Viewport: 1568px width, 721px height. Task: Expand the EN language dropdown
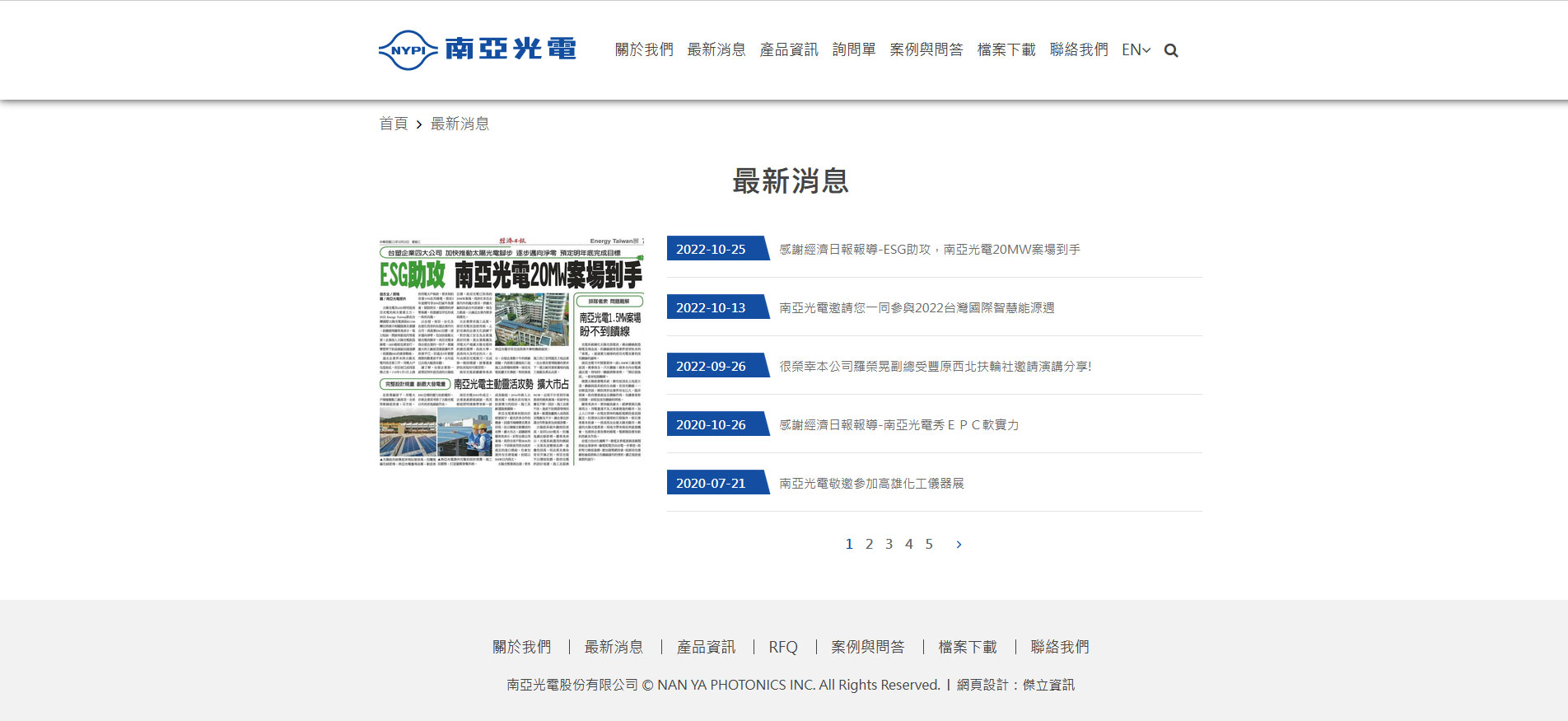coord(1136,49)
